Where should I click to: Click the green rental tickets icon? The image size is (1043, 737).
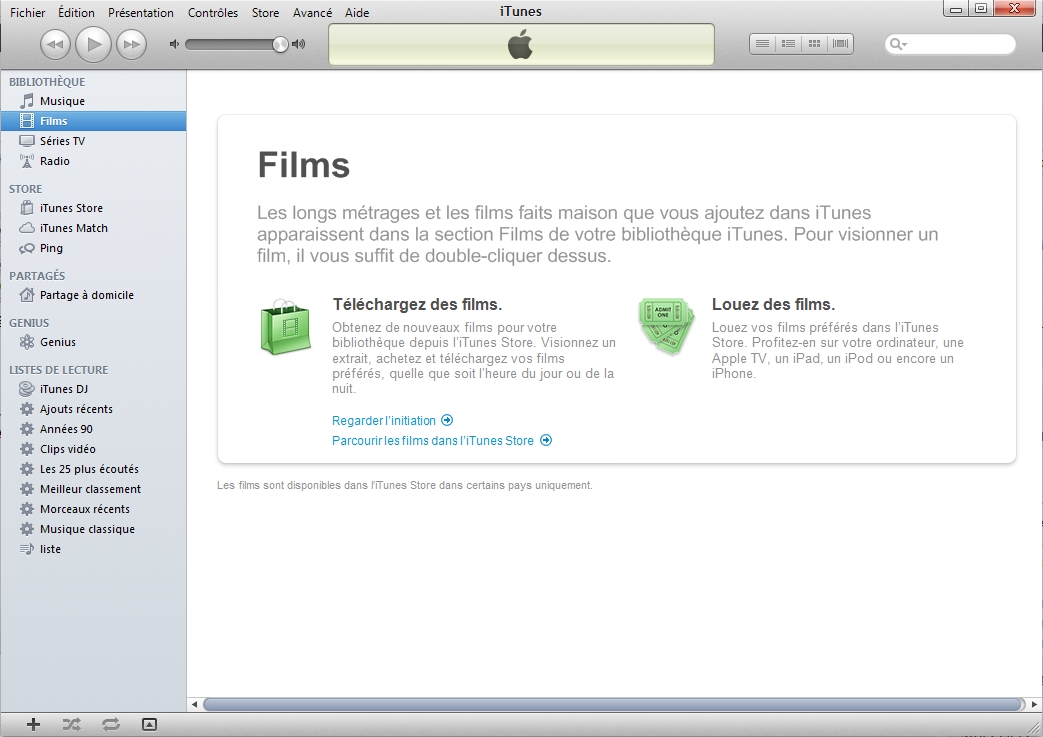[666, 326]
